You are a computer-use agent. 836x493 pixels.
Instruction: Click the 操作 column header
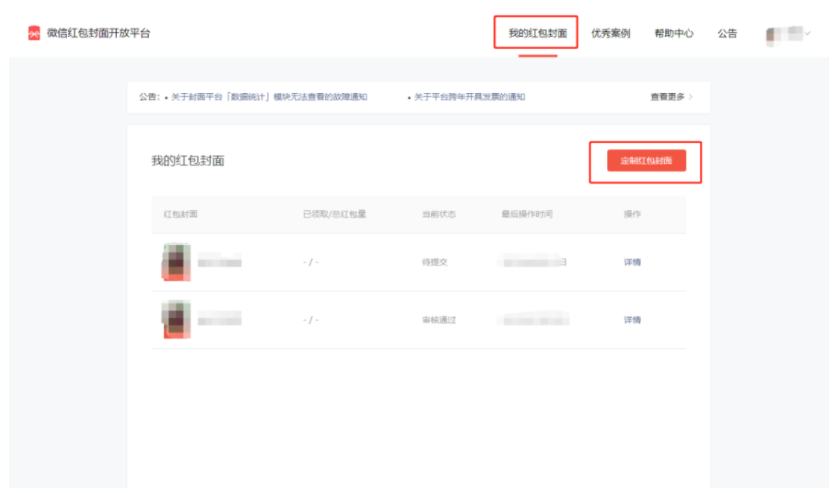click(632, 214)
